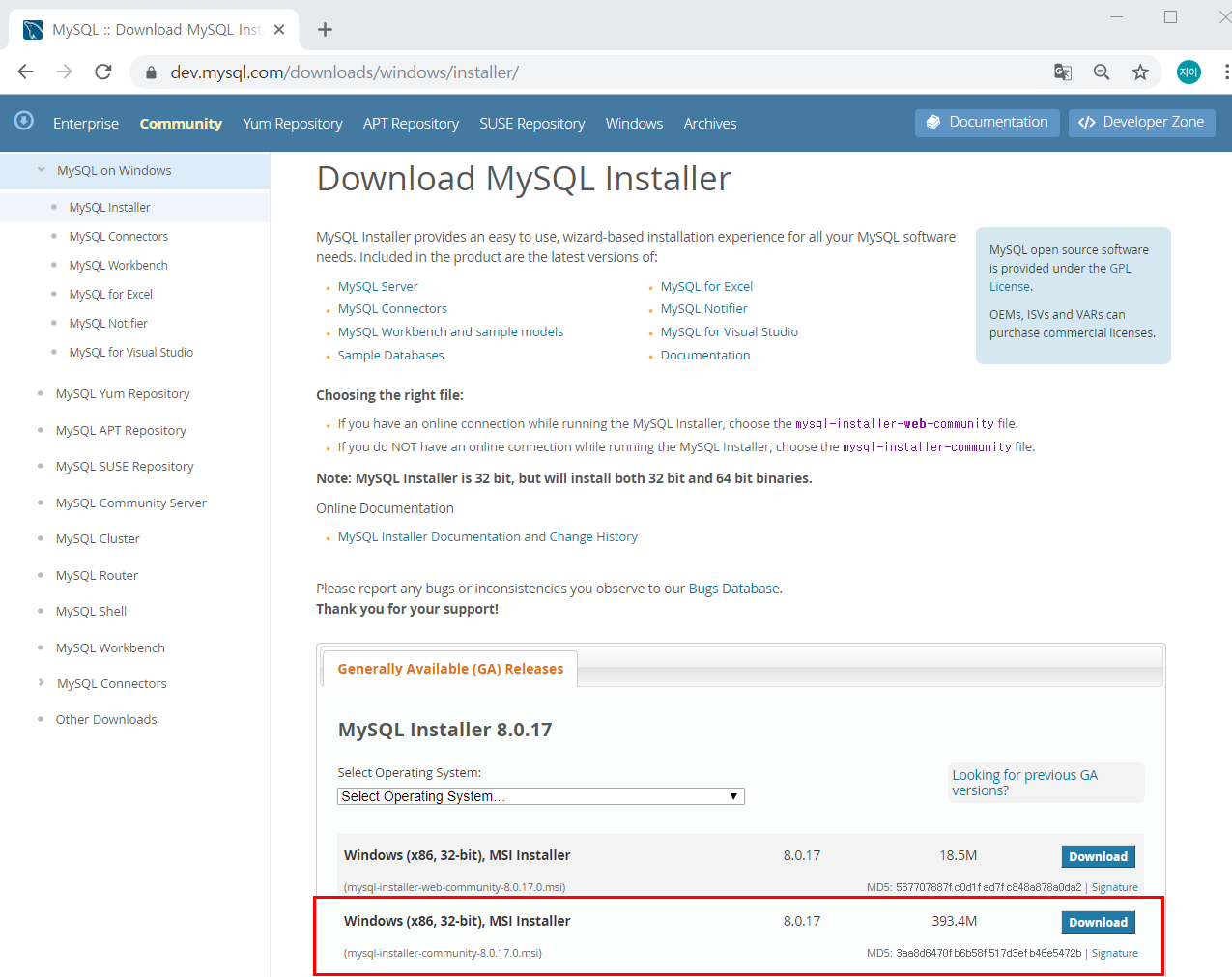Open MySQL Community Server in sidebar
Viewport: 1232px width, 977px height.
point(130,503)
